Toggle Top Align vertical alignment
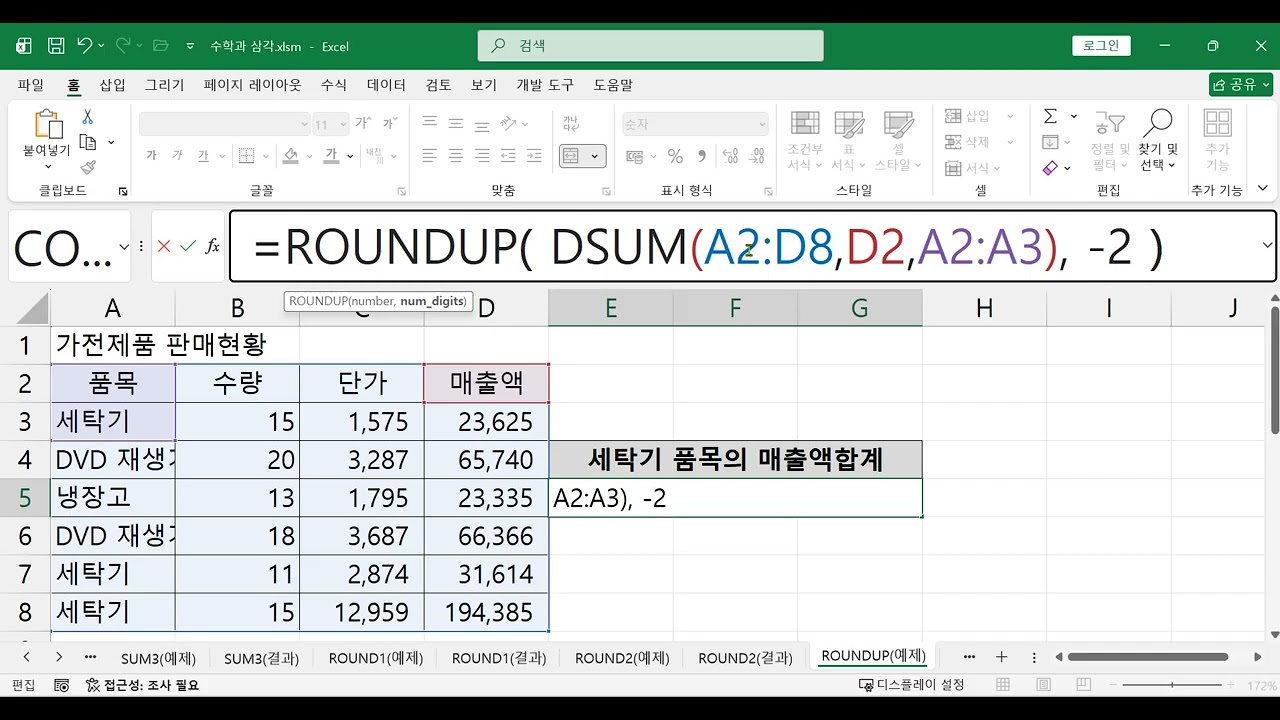 [430, 122]
